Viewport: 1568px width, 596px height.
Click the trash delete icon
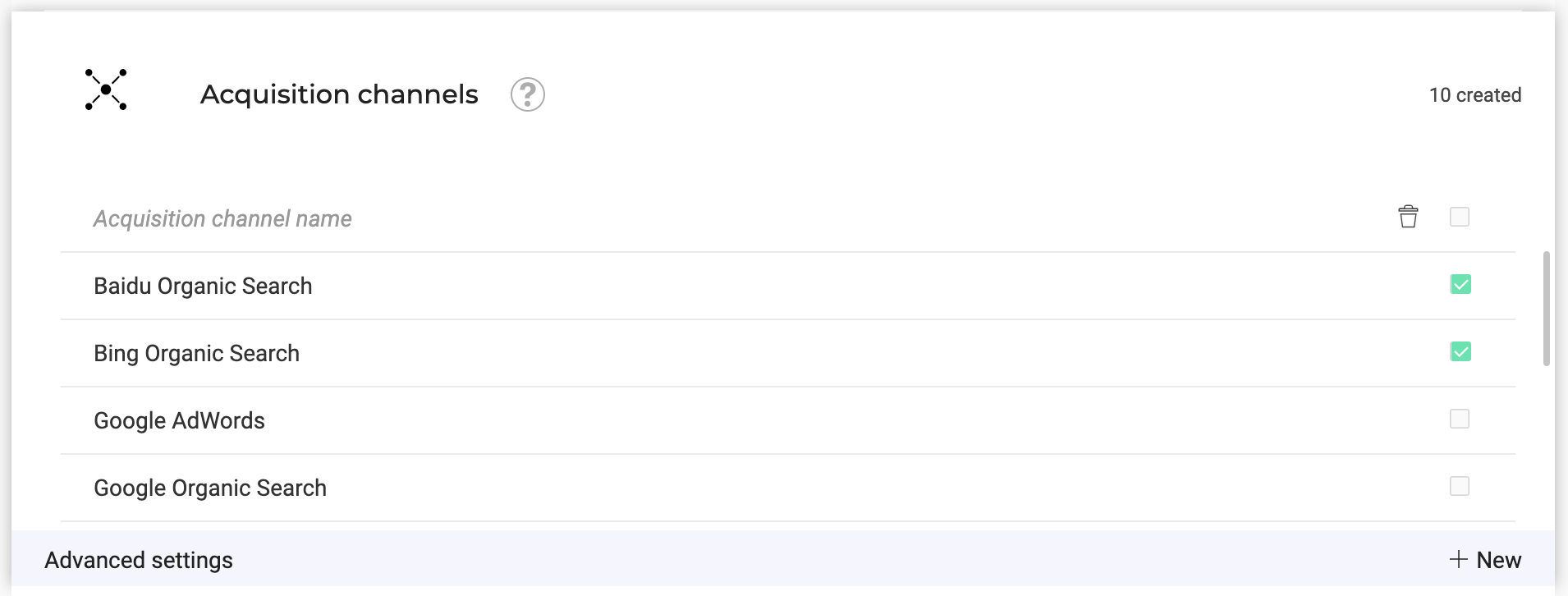pos(1408,217)
